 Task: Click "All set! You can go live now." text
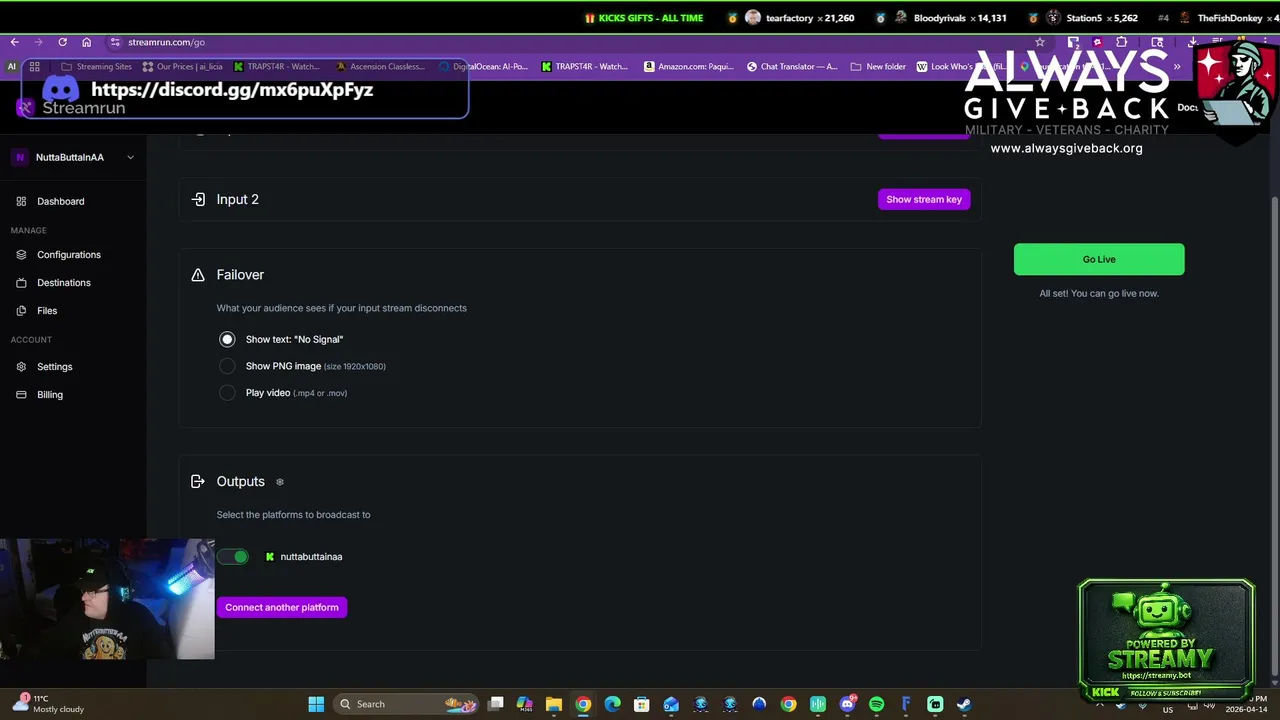(1099, 294)
